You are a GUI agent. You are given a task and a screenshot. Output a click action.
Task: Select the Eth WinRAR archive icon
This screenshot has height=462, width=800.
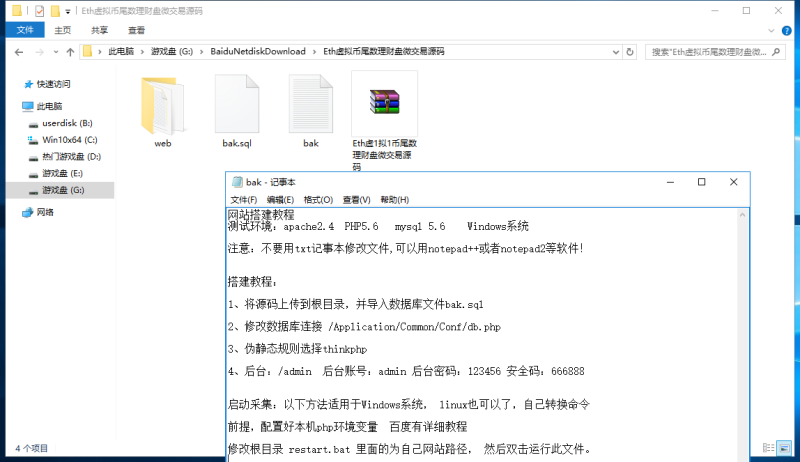(385, 102)
